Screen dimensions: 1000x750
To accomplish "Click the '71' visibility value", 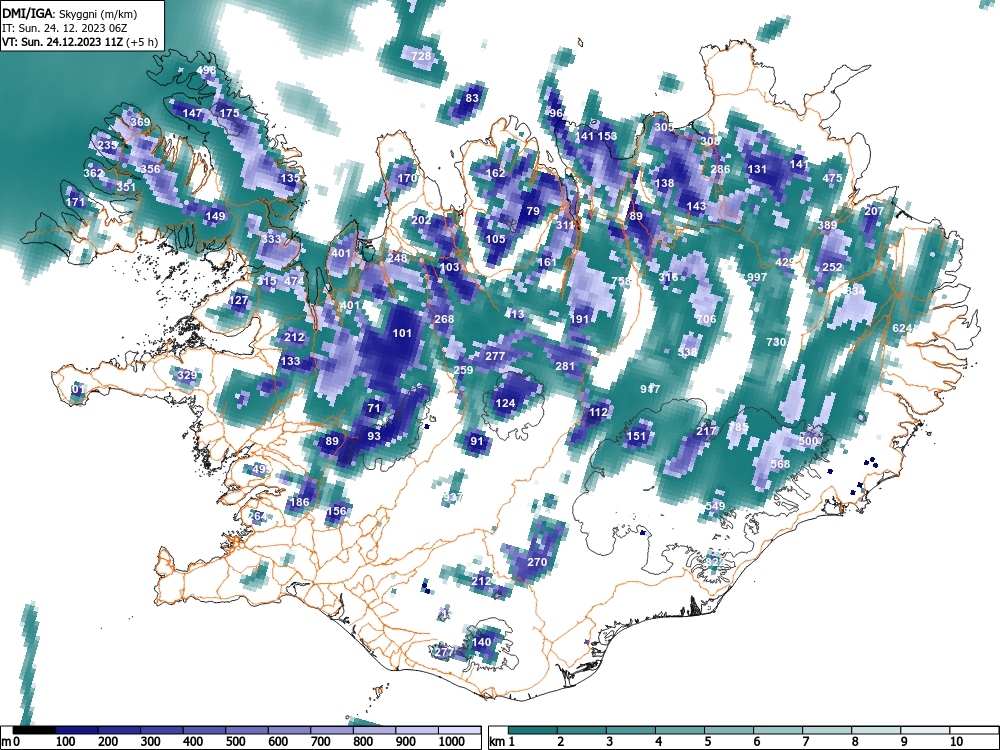I will pos(374,409).
